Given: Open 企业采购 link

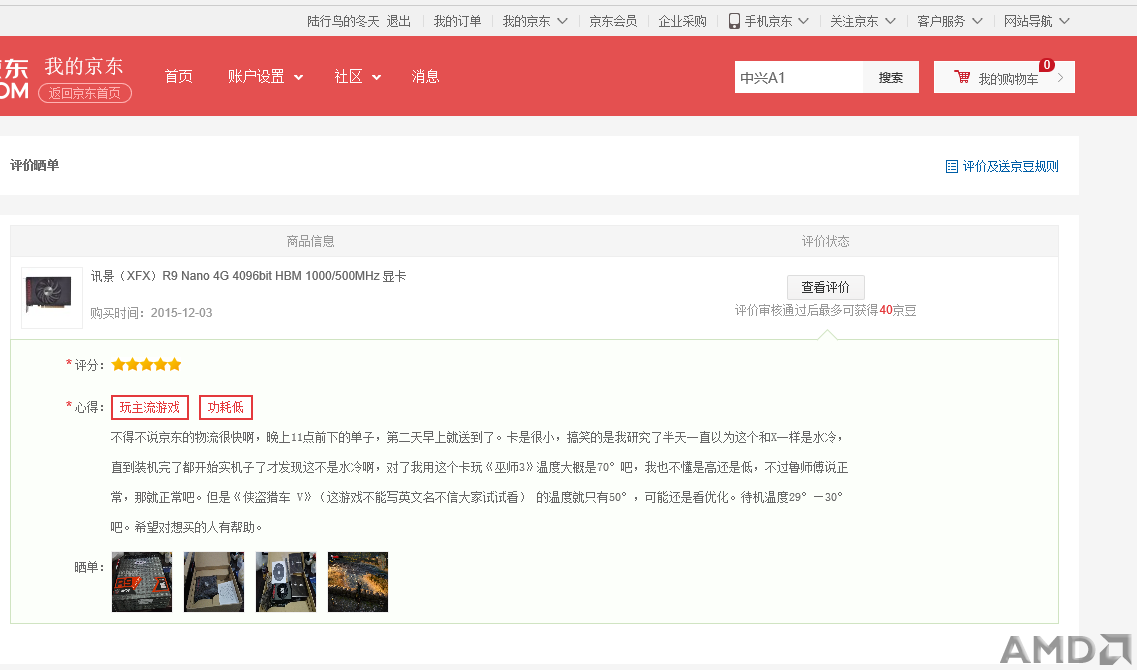Looking at the screenshot, I should tap(682, 21).
